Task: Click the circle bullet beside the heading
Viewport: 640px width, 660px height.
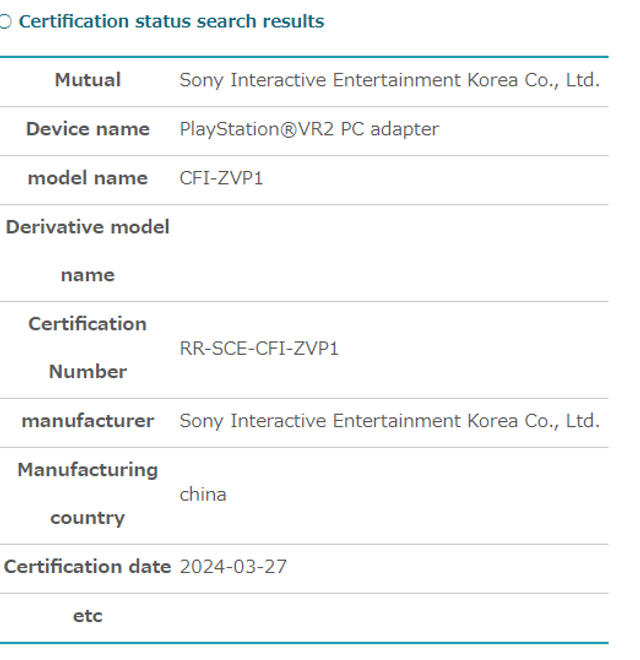Action: [5, 21]
